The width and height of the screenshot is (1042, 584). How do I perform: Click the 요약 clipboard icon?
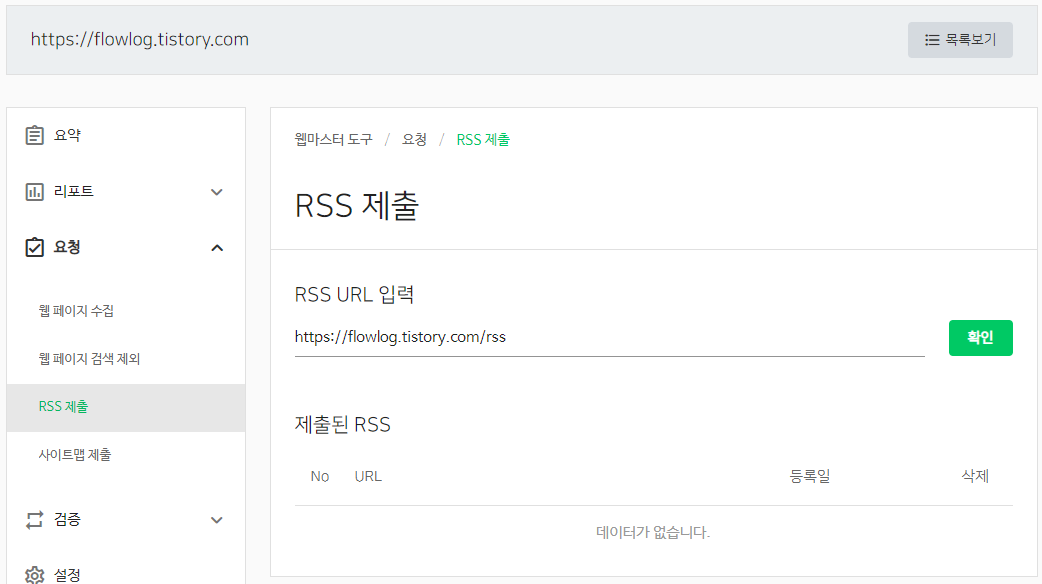(x=35, y=135)
